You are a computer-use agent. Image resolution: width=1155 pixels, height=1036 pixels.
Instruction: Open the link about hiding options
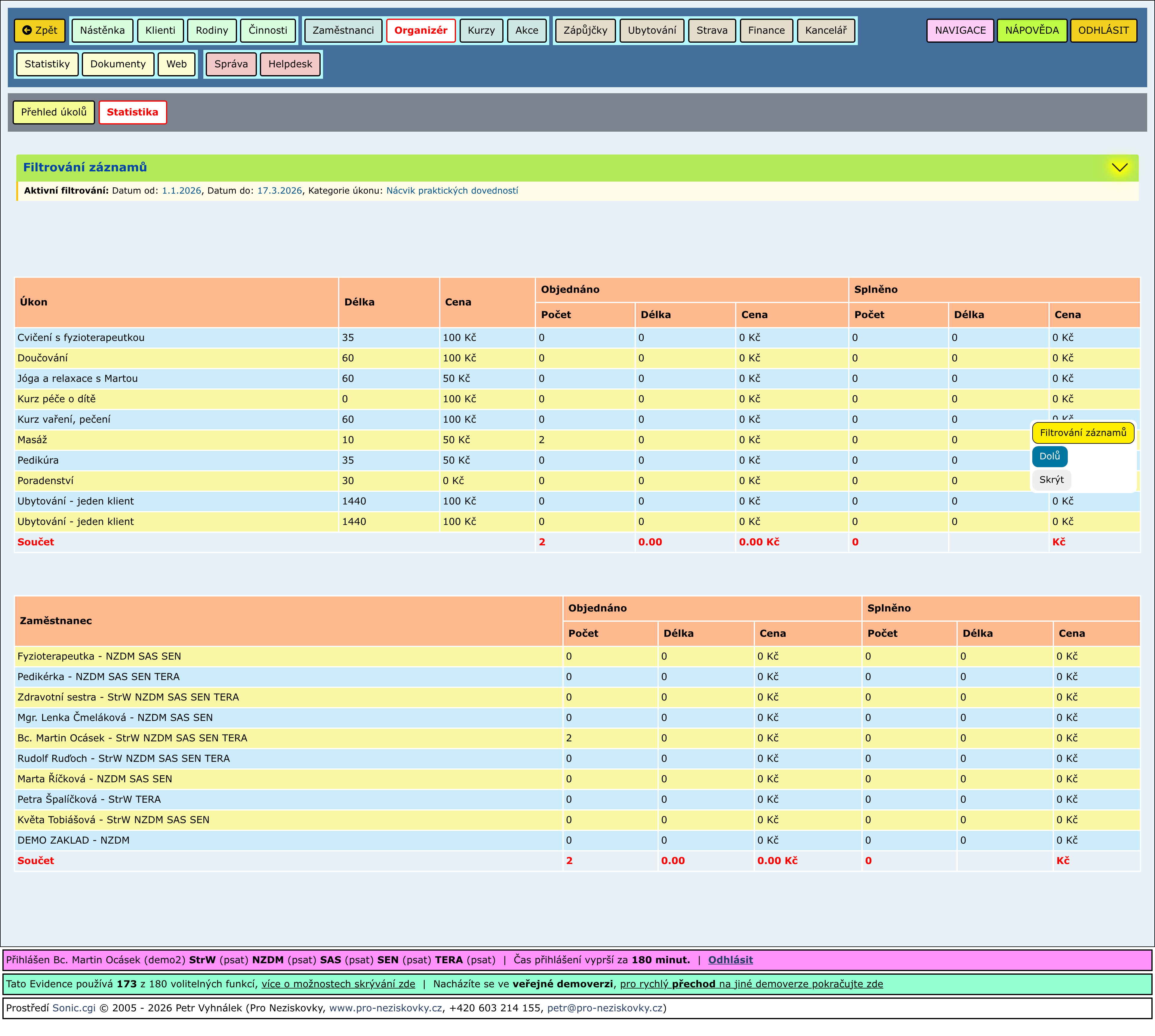coord(338,984)
